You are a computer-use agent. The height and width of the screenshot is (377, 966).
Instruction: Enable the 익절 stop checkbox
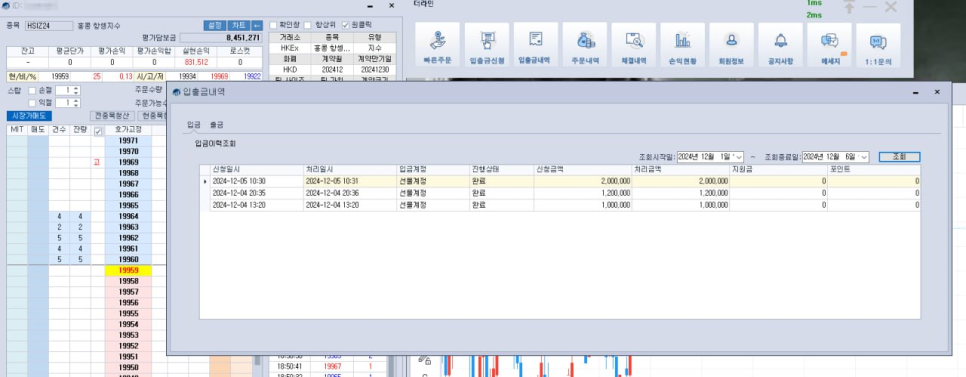(x=33, y=102)
